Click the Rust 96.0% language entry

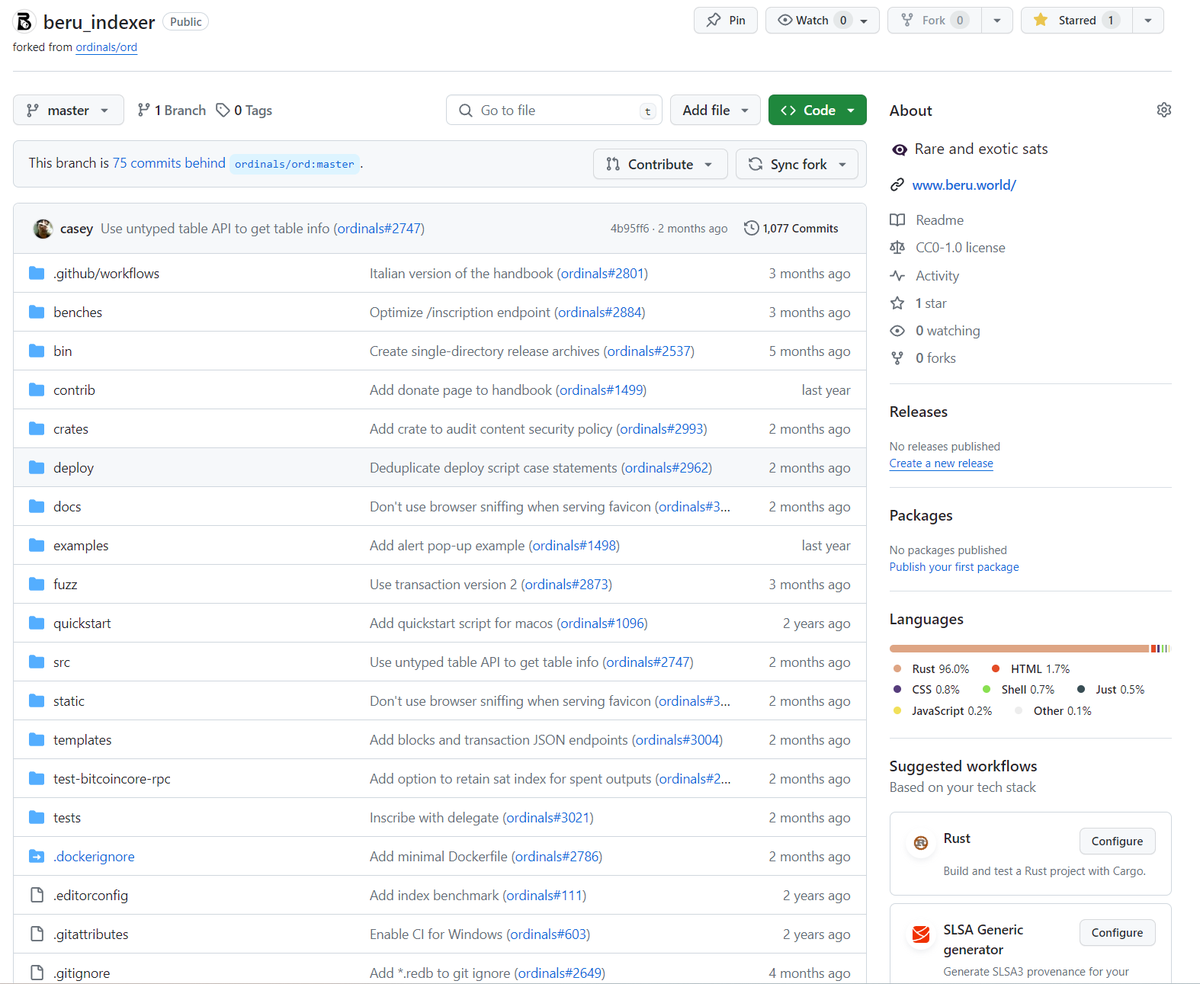(931, 668)
